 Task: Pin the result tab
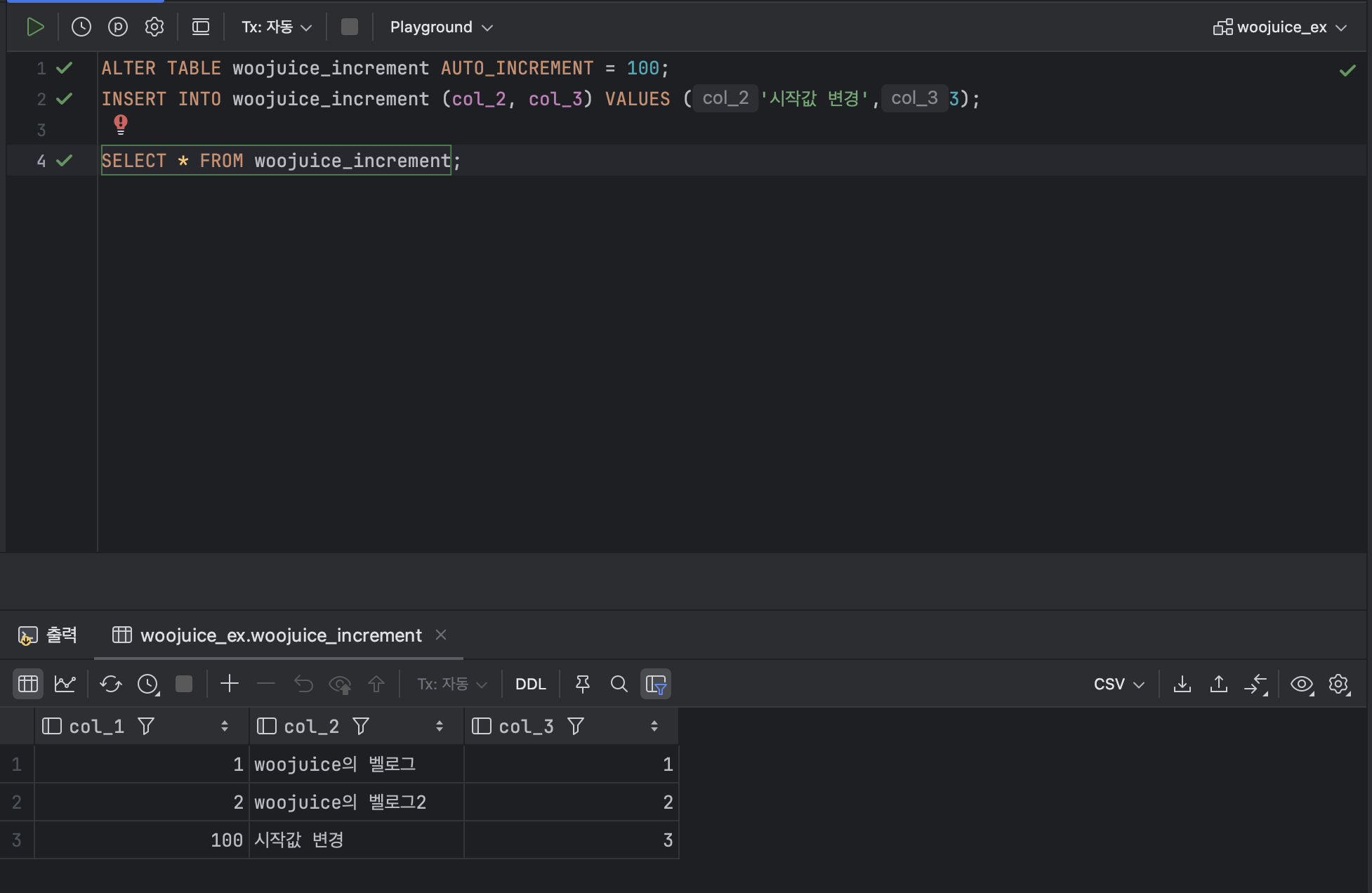[x=583, y=684]
